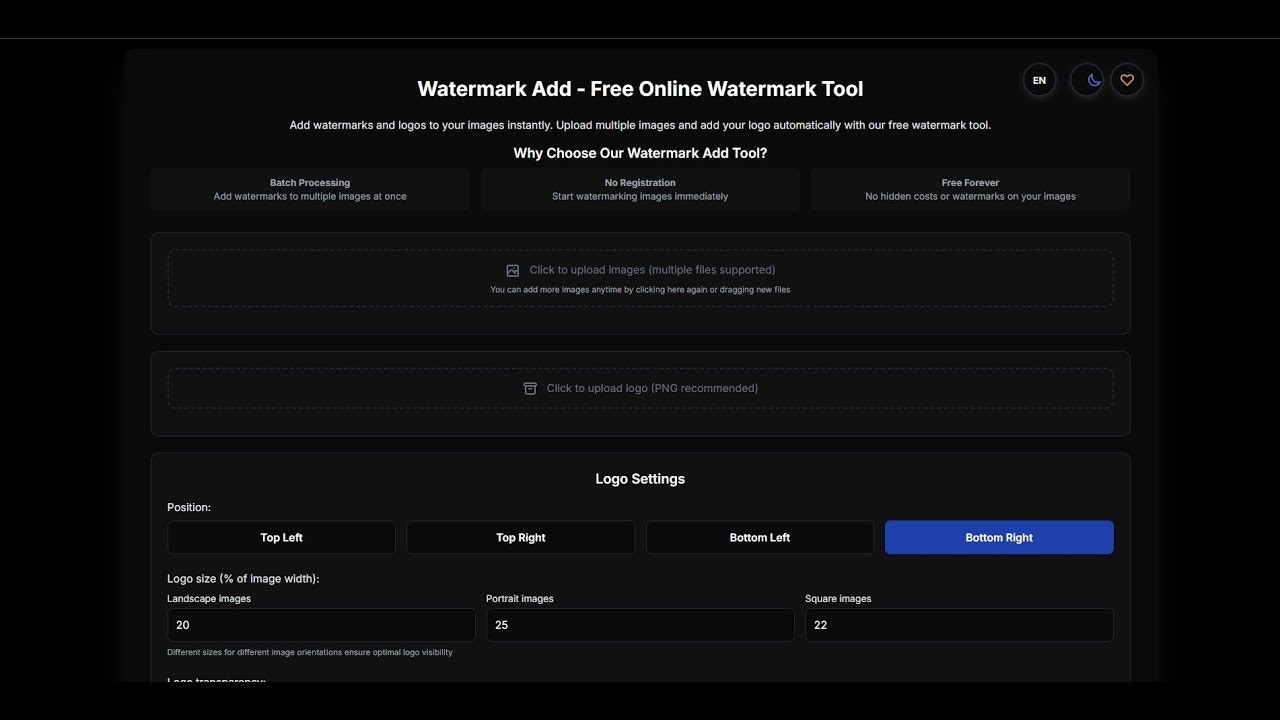Click the Watermark Add page title

pos(640,88)
